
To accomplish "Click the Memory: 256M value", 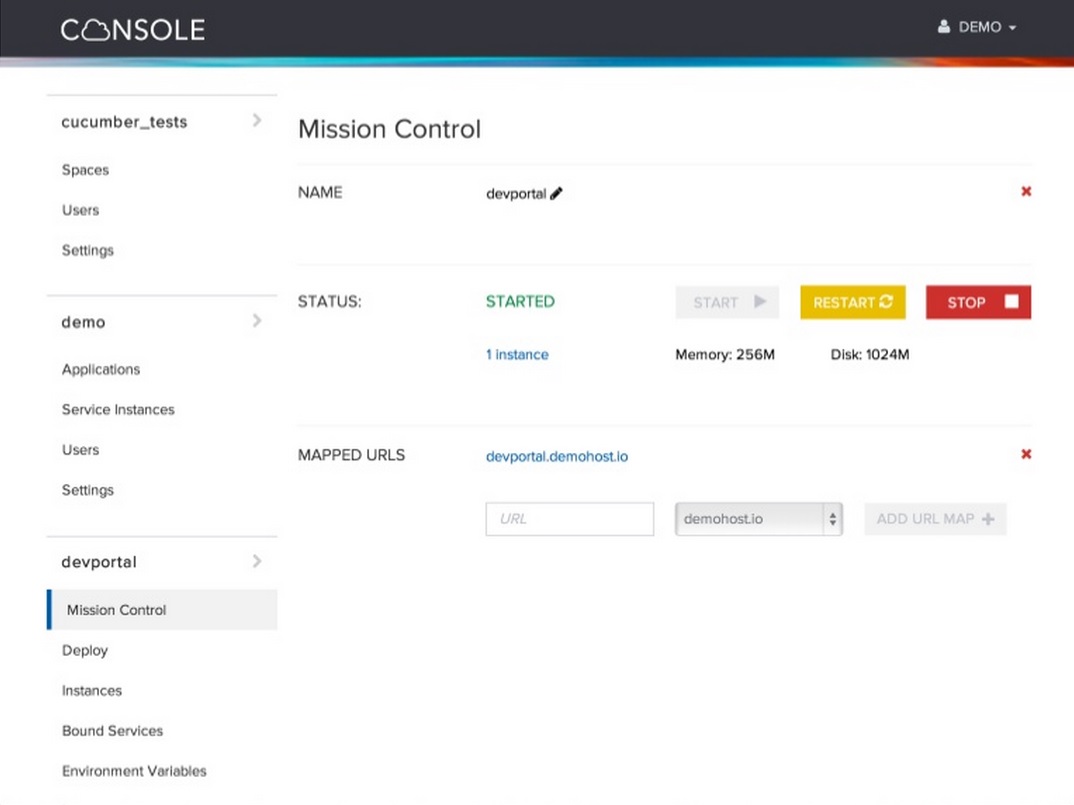I will click(x=725, y=354).
